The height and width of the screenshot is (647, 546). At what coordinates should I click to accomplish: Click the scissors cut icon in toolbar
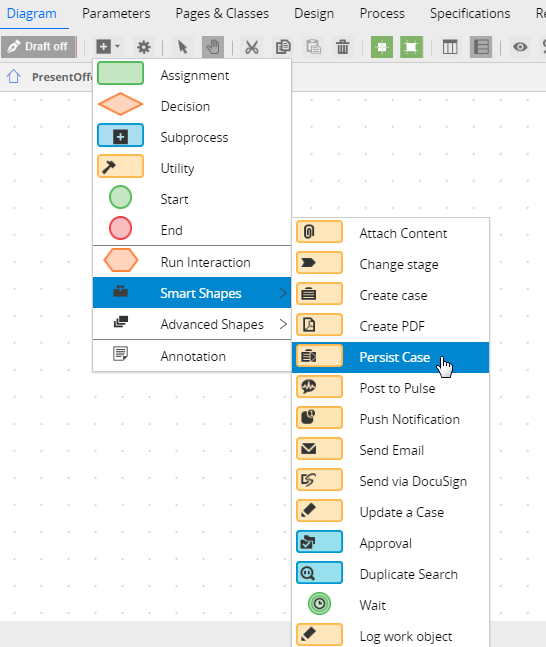[251, 47]
